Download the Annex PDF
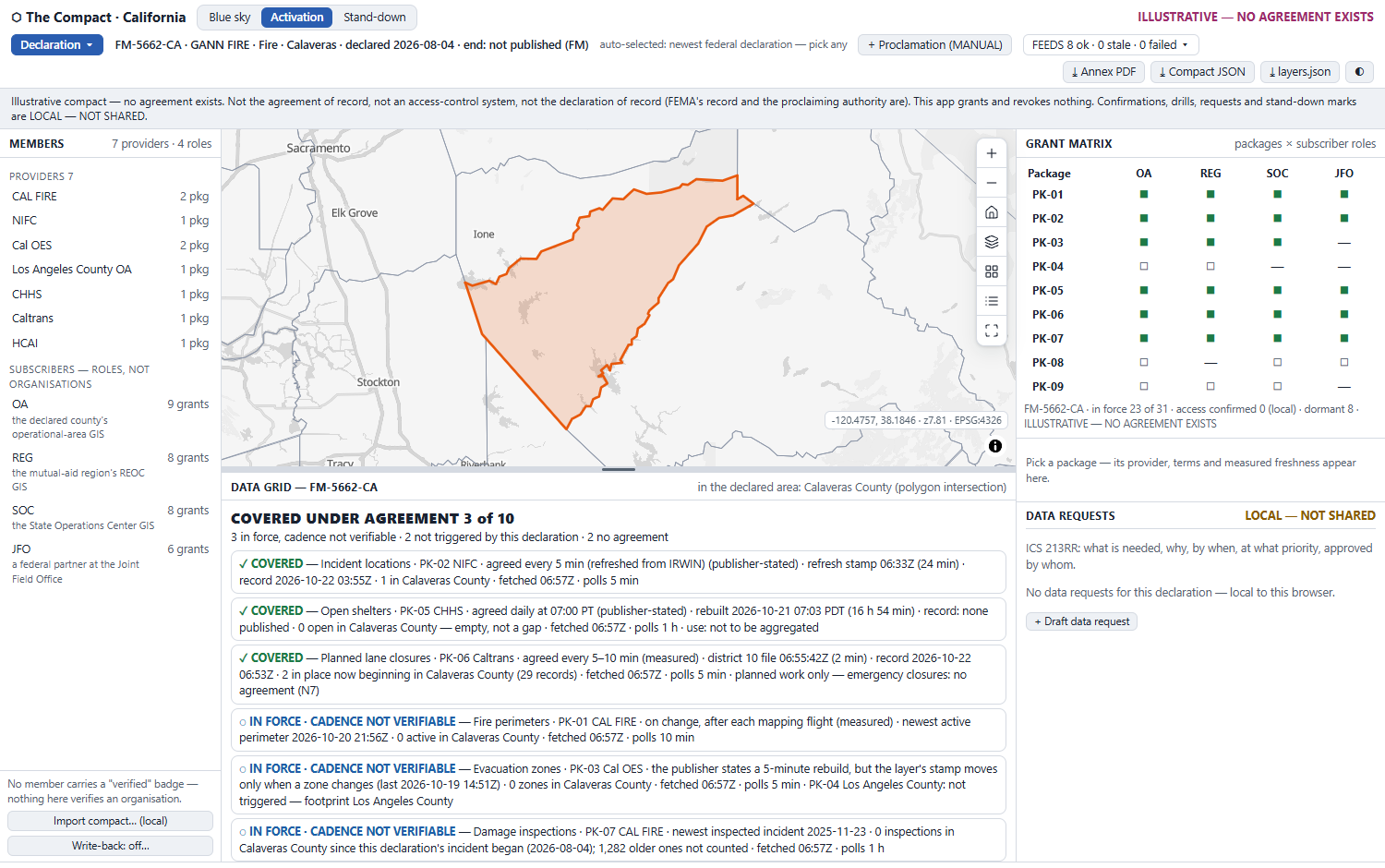 (1103, 72)
